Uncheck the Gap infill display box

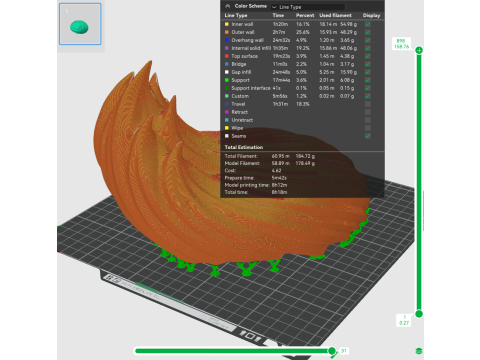pyautogui.click(x=368, y=72)
